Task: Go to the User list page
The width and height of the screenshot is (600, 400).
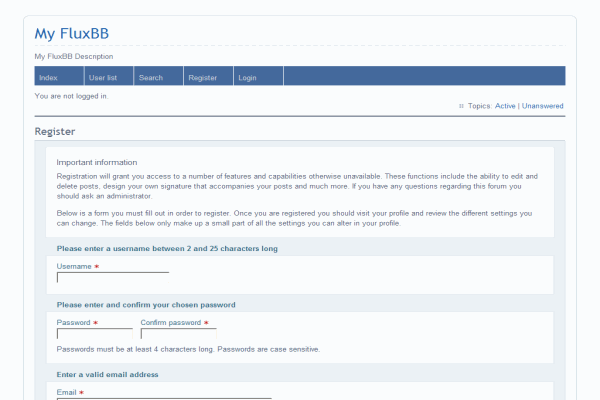Action: click(103, 77)
